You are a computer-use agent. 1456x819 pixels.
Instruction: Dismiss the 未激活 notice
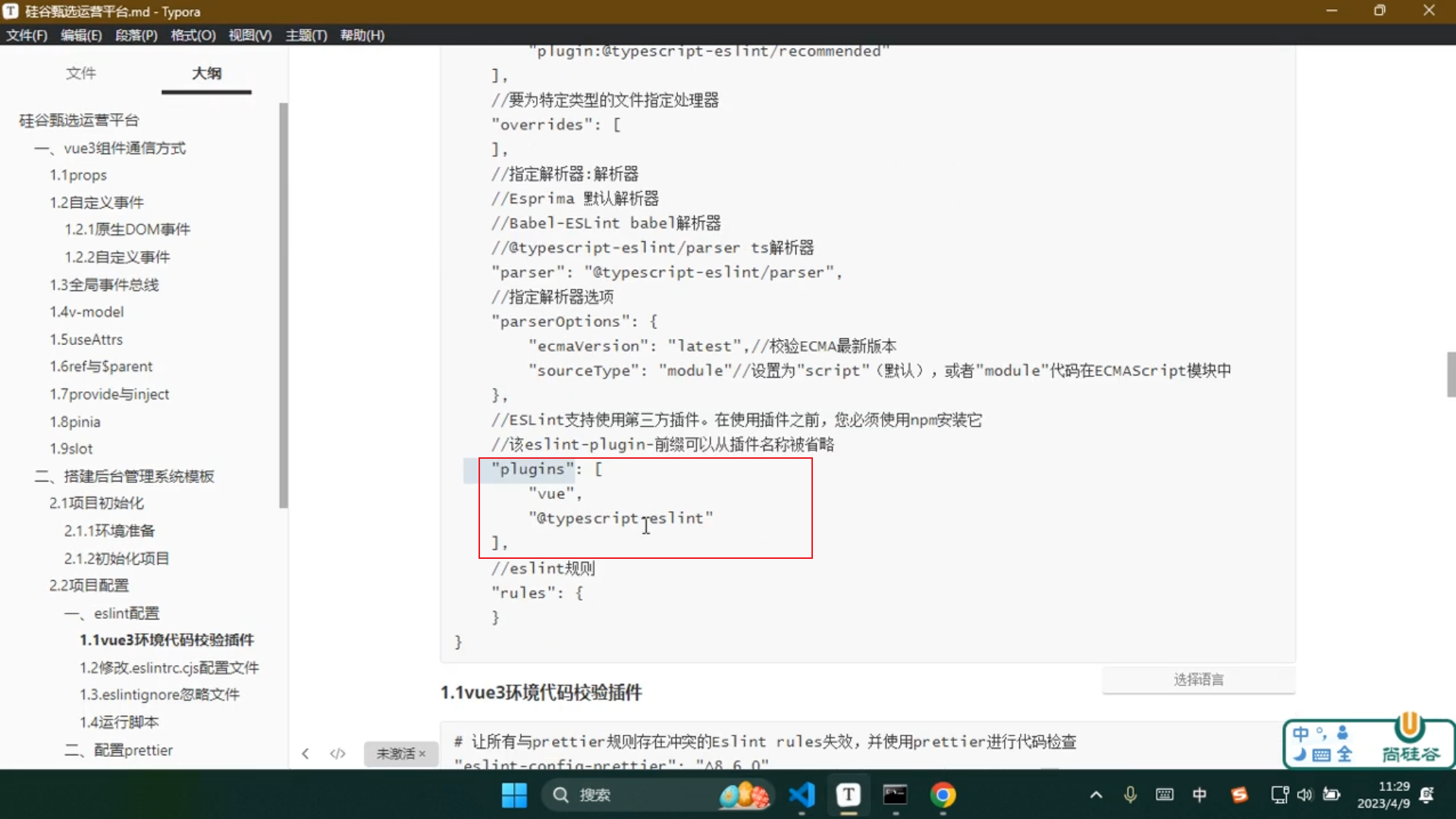[422, 753]
